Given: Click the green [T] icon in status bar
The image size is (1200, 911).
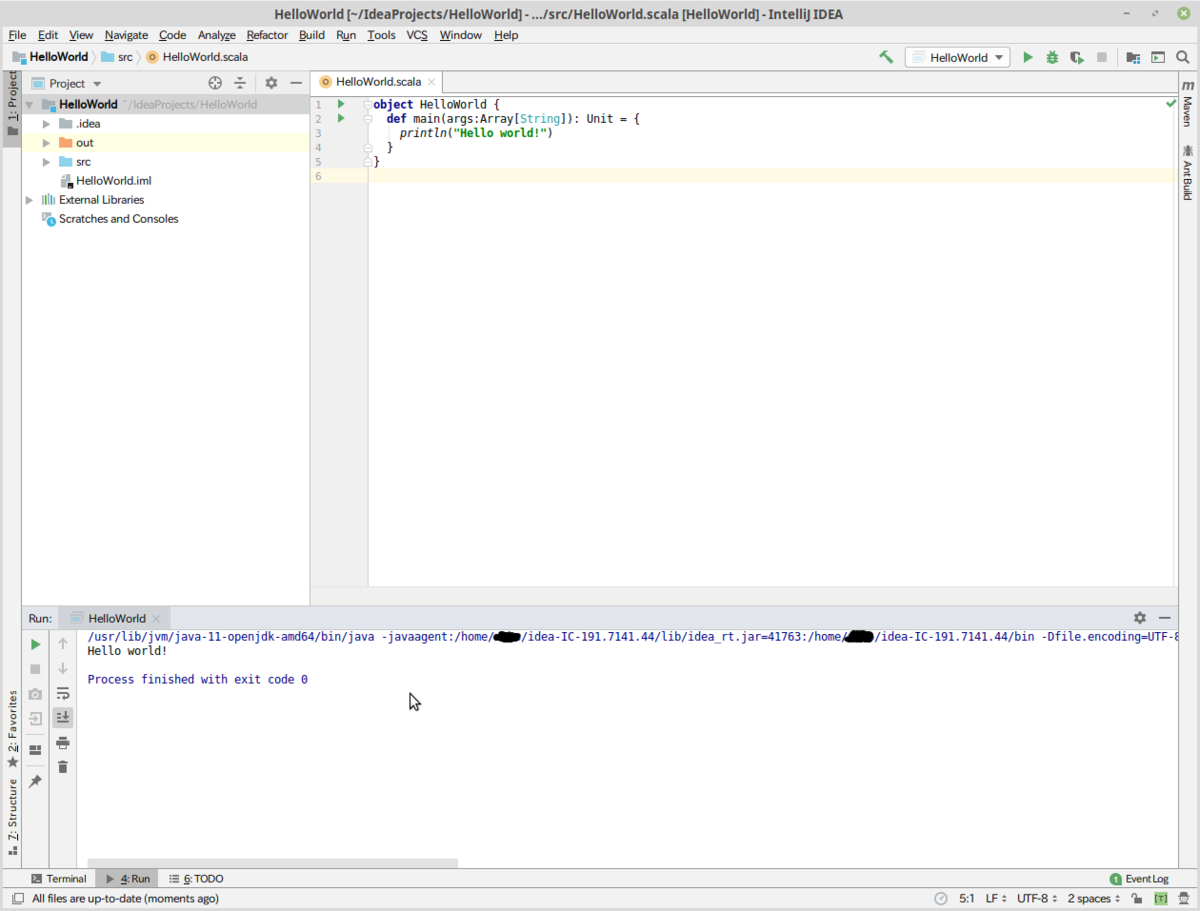Looking at the screenshot, I should point(1161,898).
